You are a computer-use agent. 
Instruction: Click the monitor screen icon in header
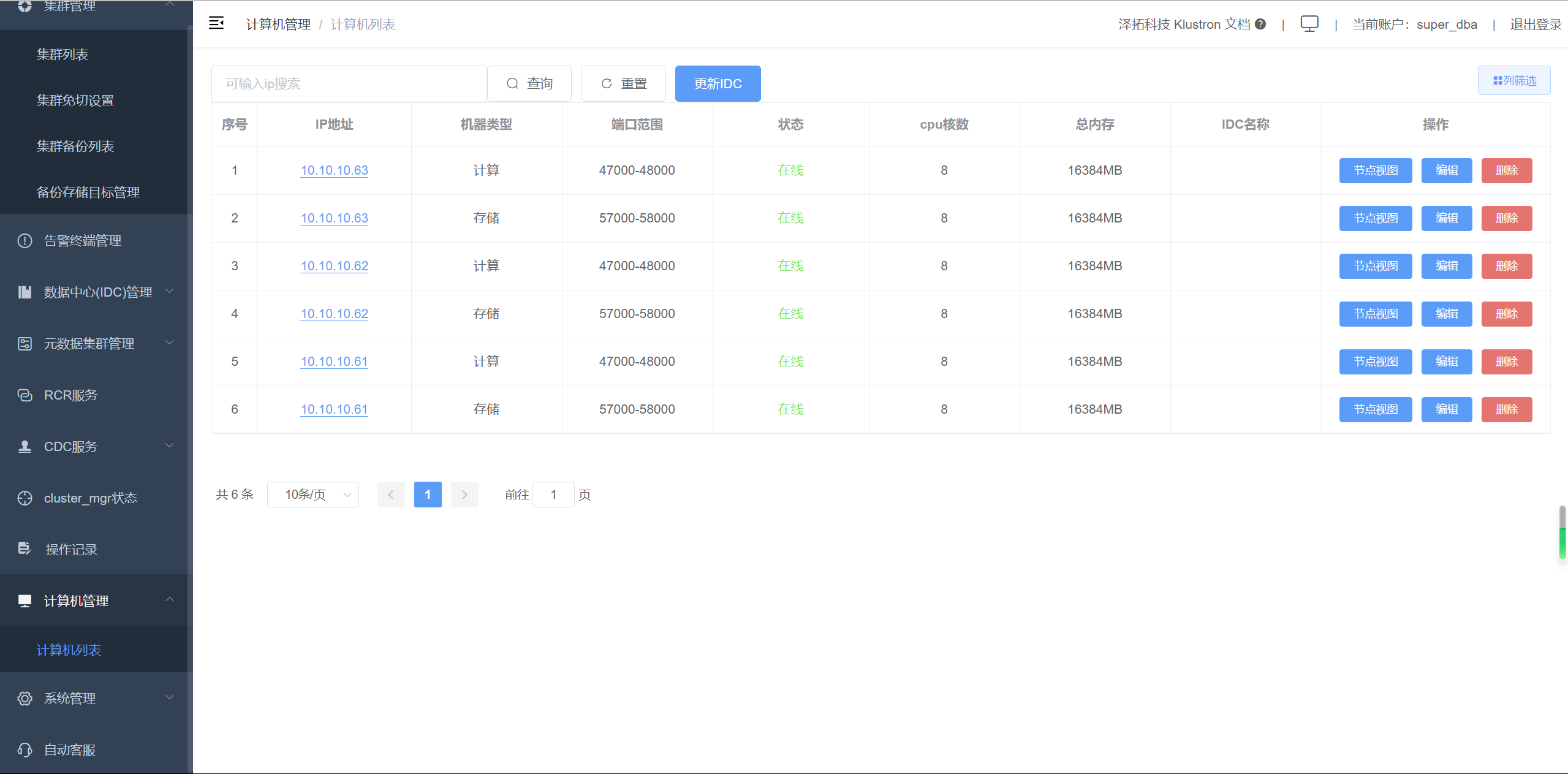(x=1309, y=24)
